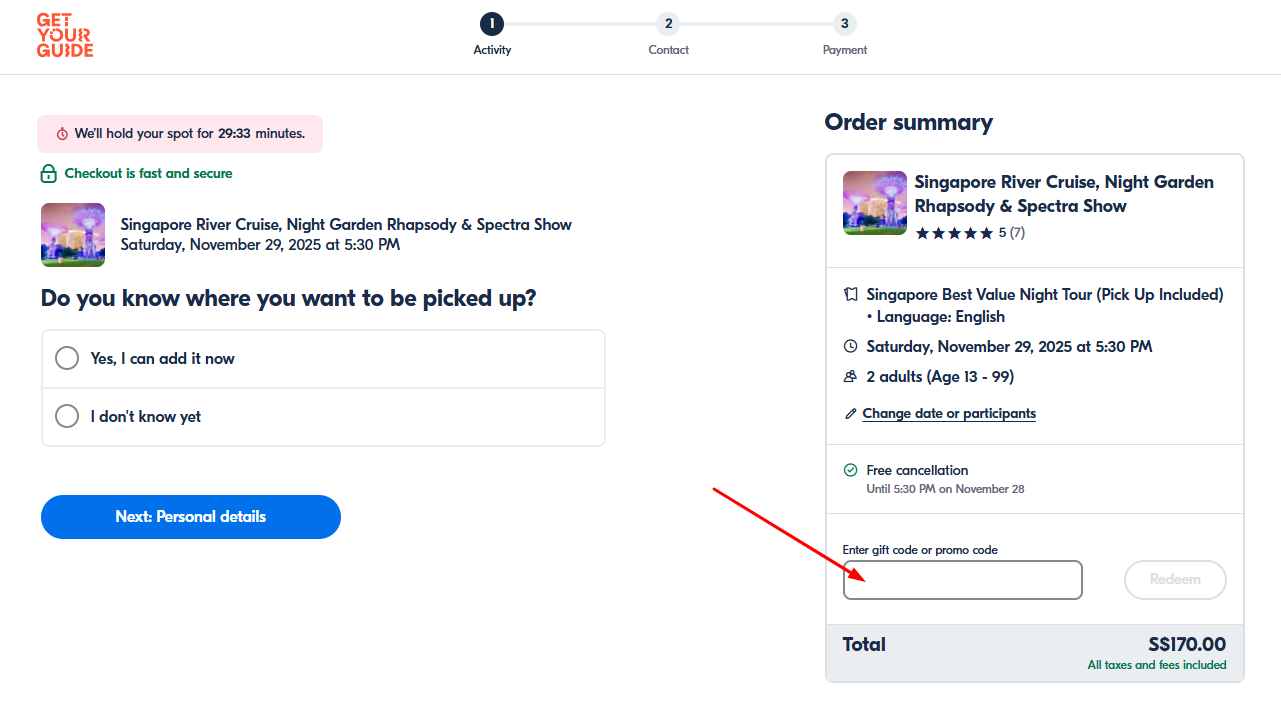Click the padlock icon next to secure checkout

pyautogui.click(x=48, y=172)
